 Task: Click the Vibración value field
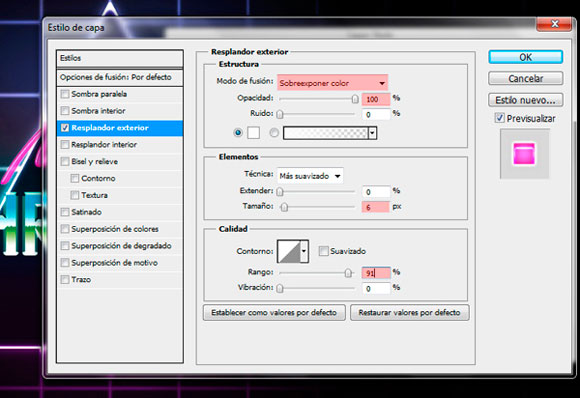376,289
